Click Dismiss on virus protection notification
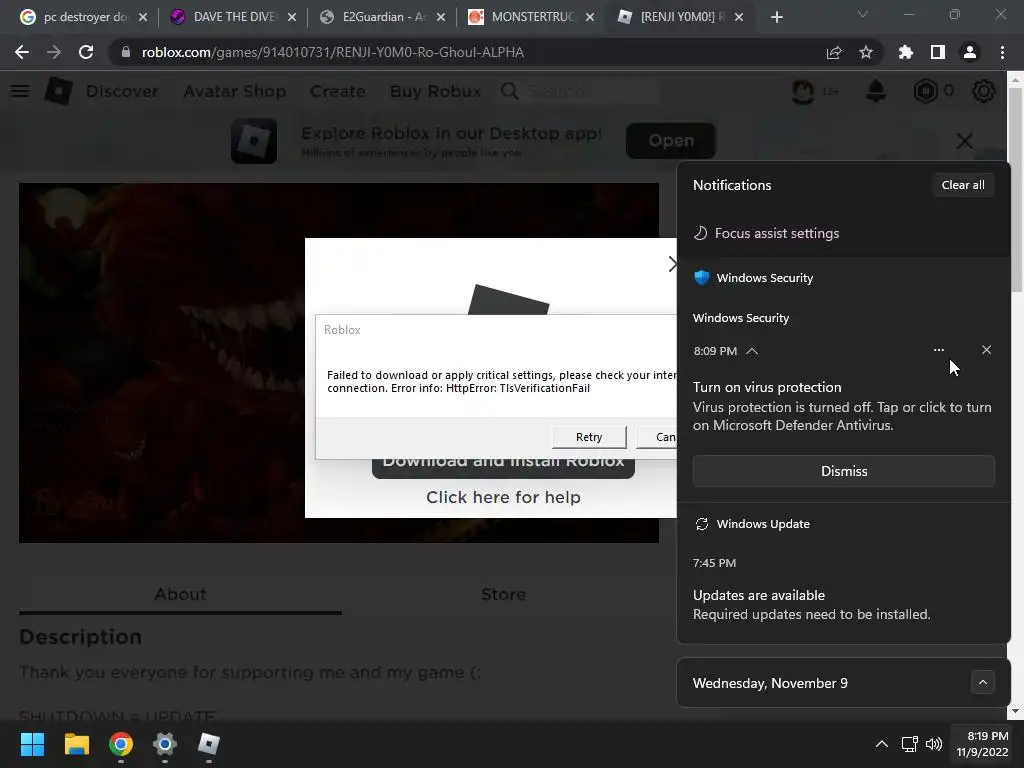The image size is (1024, 768). click(x=844, y=471)
